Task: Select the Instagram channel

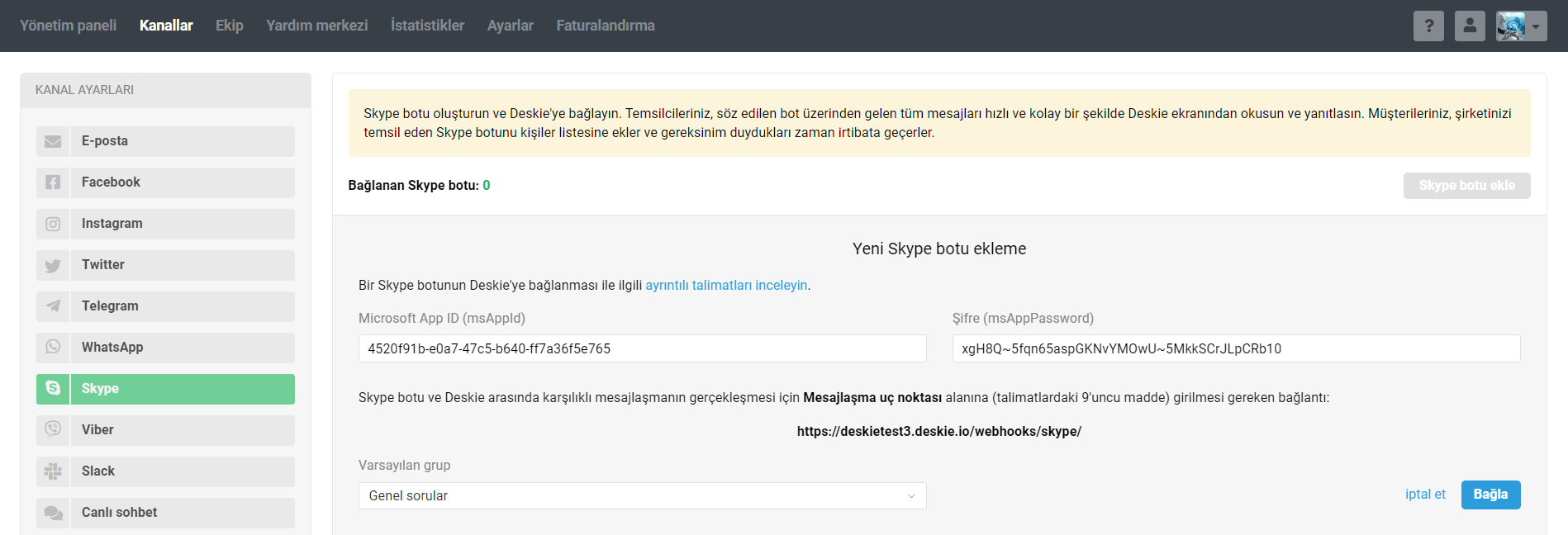Action: click(x=165, y=224)
